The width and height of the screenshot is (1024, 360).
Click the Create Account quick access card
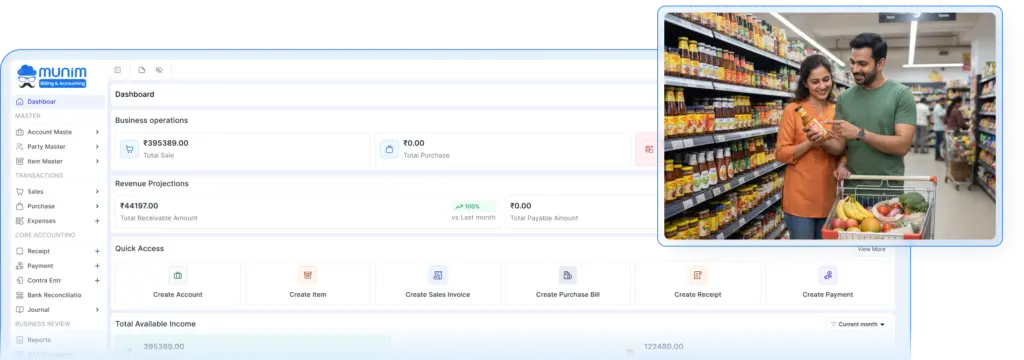[x=178, y=284]
